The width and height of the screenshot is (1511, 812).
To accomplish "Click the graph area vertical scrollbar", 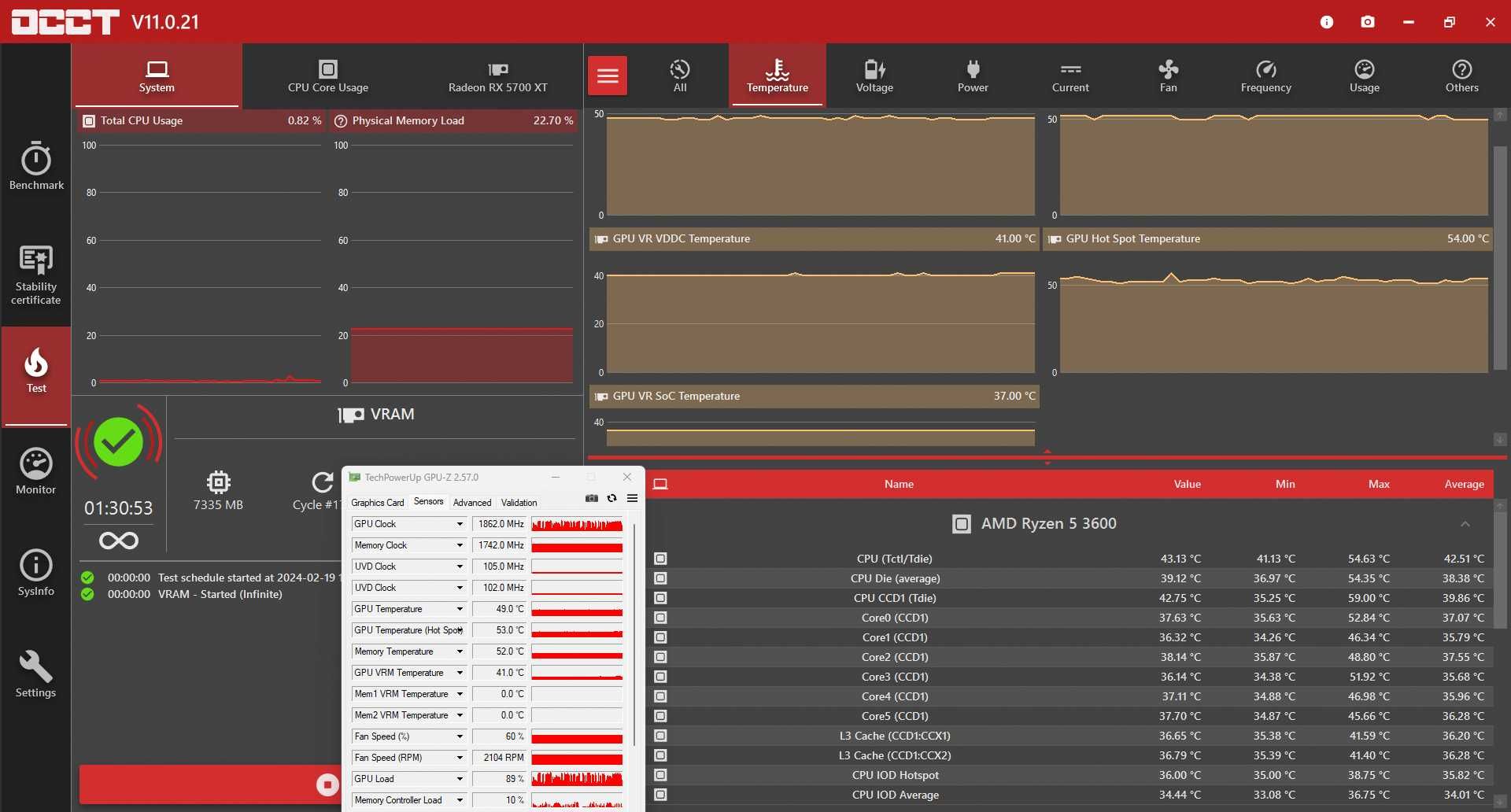I will pyautogui.click(x=1500, y=258).
